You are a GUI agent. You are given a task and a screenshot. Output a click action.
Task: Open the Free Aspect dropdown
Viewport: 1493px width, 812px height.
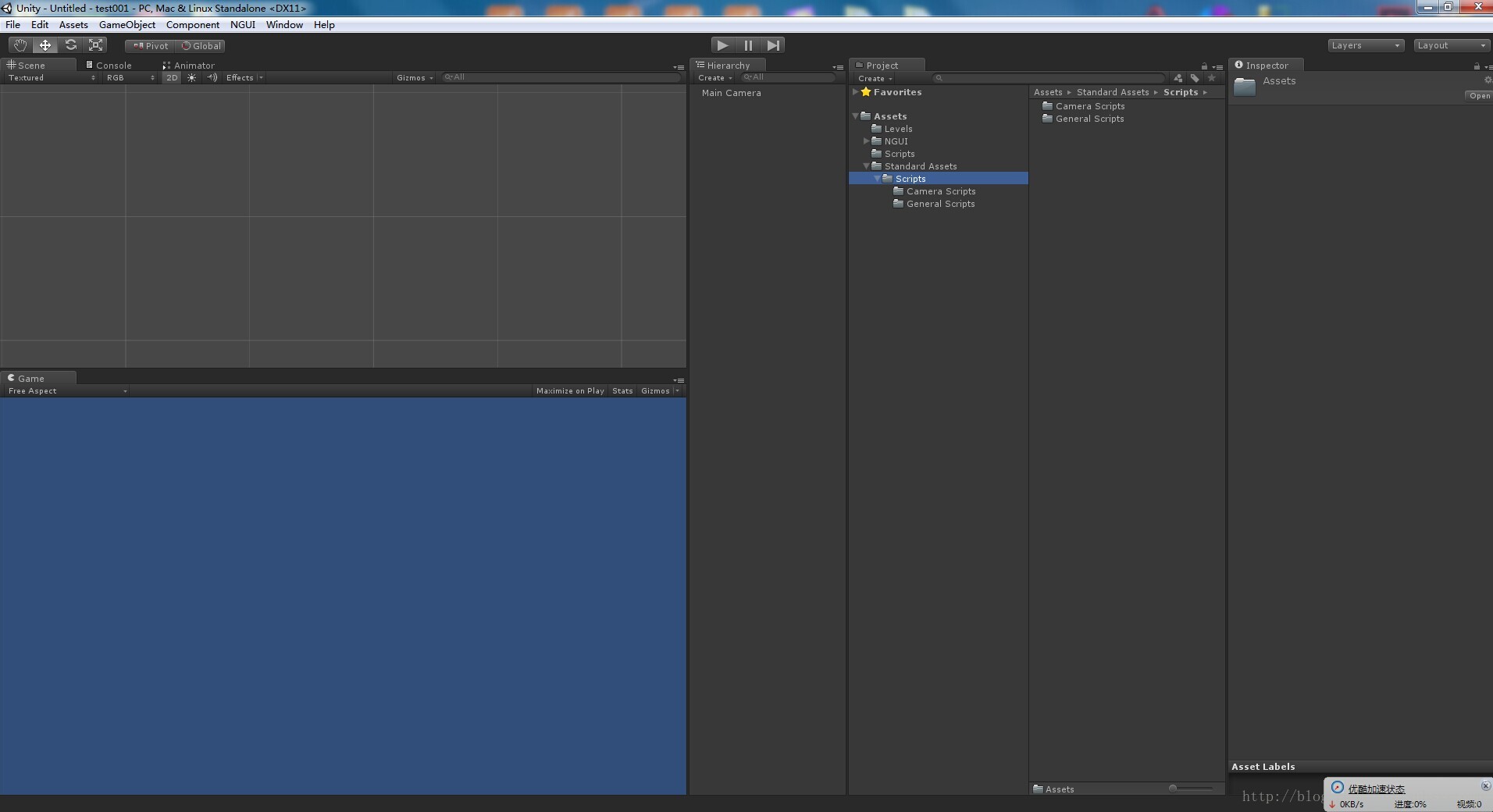67,391
